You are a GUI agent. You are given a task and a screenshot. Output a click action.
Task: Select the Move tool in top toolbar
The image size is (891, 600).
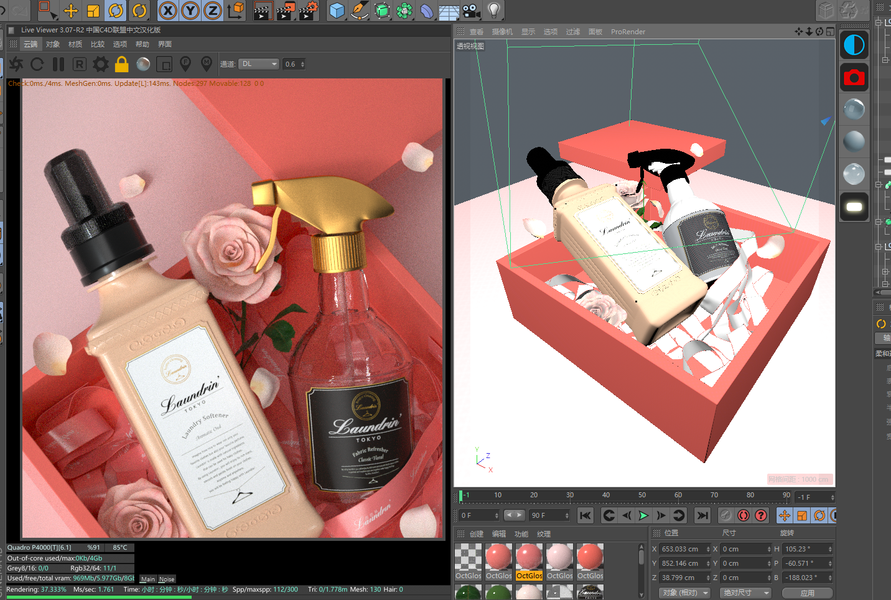pos(70,10)
